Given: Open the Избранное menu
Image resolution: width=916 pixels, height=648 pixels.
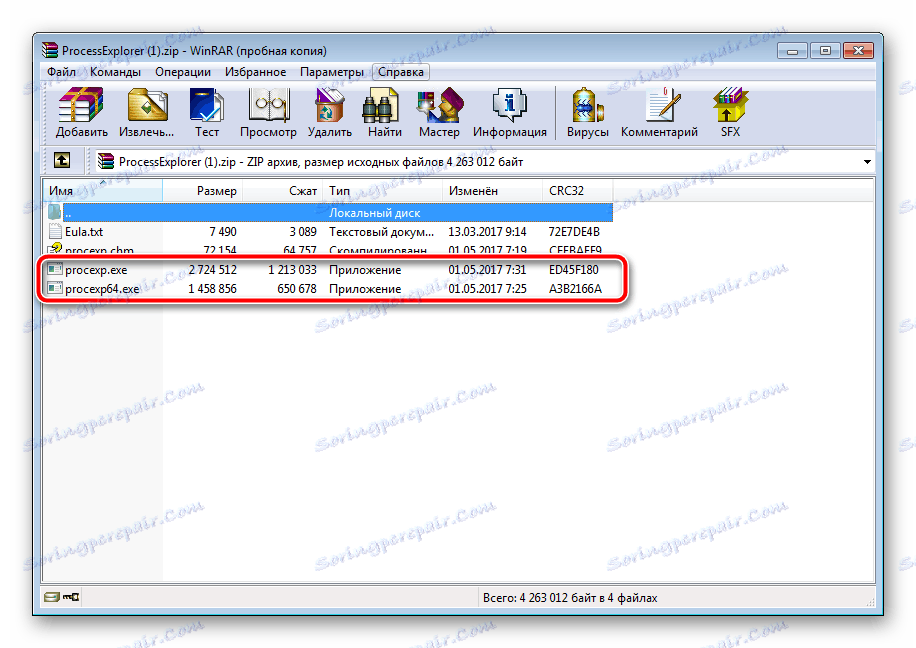Looking at the screenshot, I should [255, 72].
